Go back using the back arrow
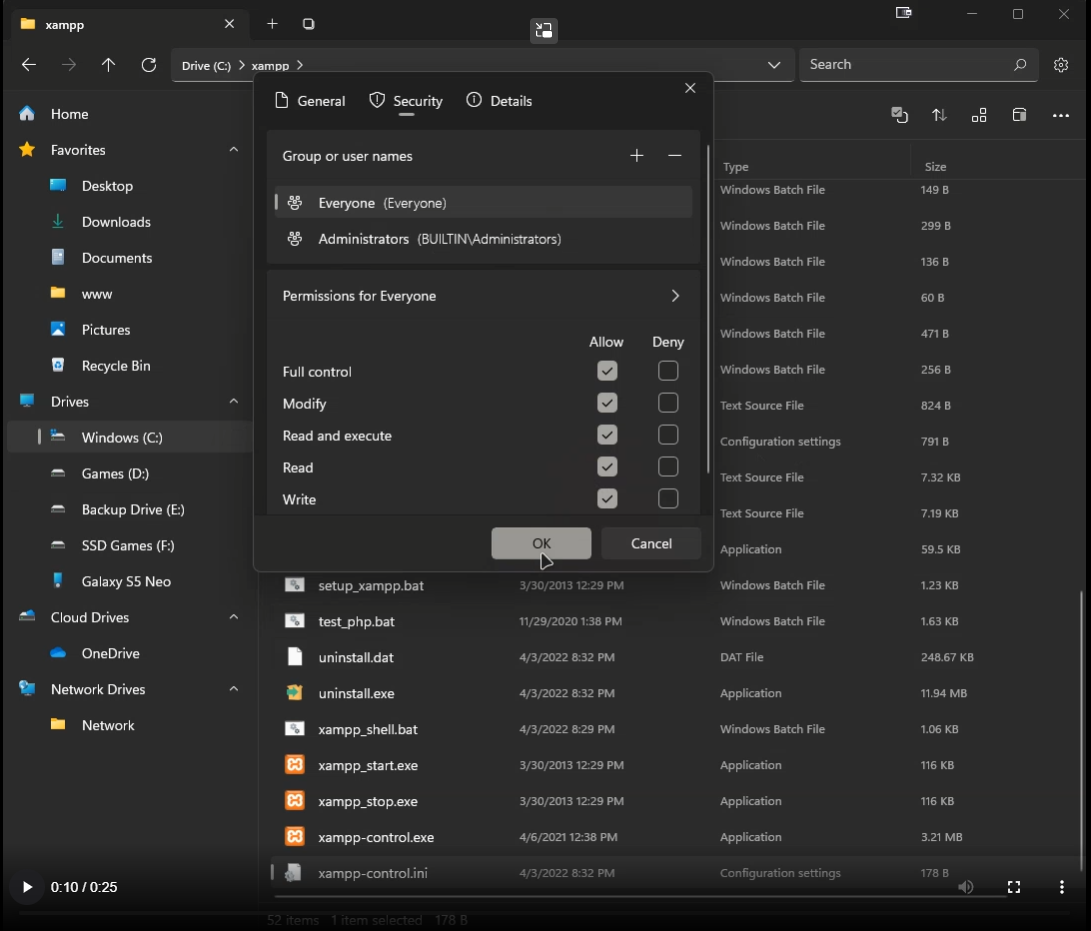 point(29,65)
